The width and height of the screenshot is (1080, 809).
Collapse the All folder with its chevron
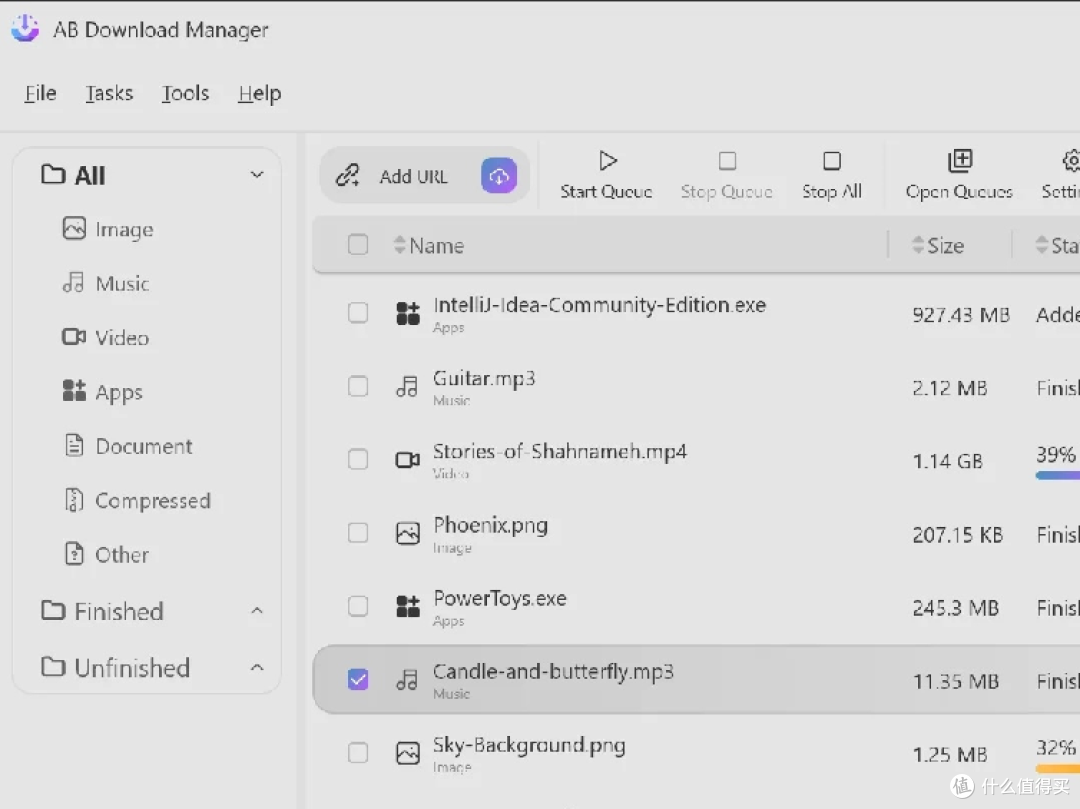coord(257,175)
